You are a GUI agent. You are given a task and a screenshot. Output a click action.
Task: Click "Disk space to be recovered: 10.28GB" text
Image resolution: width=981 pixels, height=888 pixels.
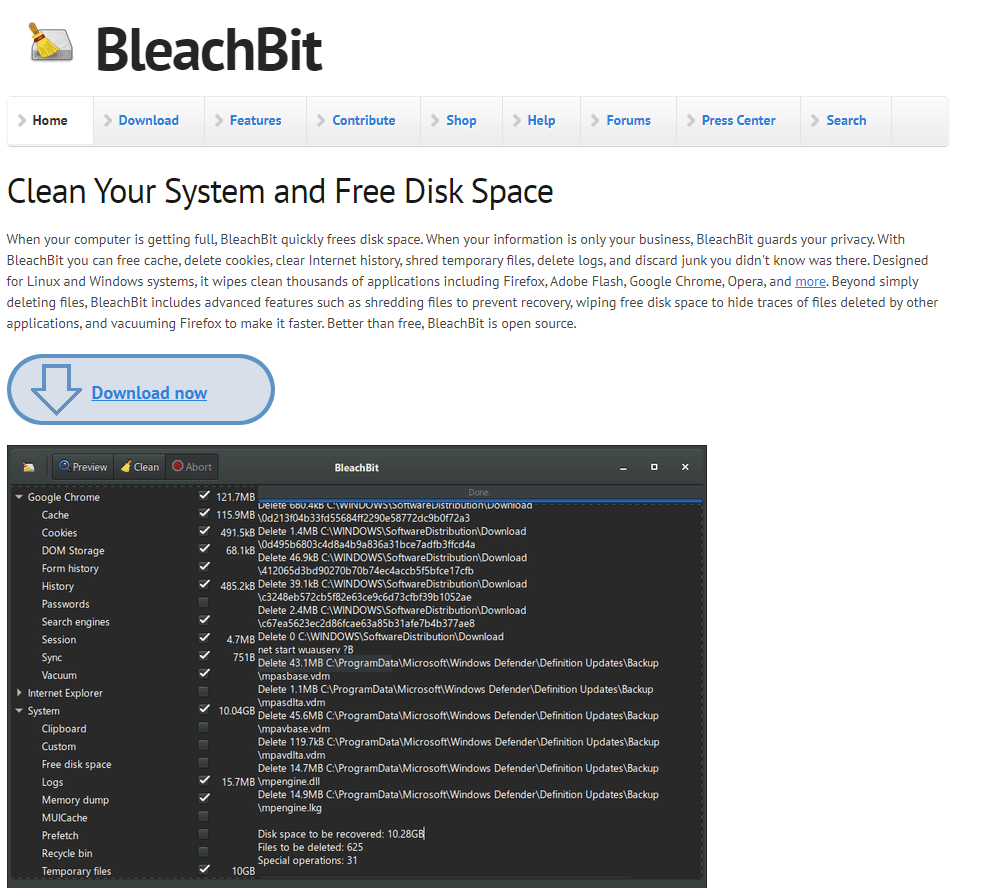(341, 834)
